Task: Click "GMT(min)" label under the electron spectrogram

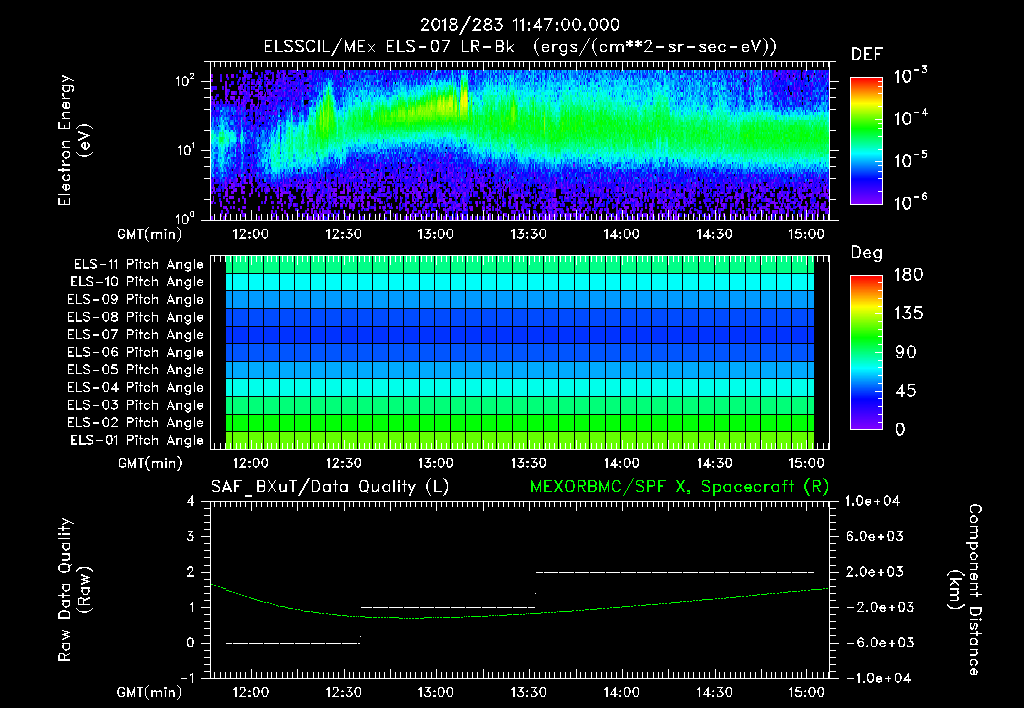Action: coord(150,234)
